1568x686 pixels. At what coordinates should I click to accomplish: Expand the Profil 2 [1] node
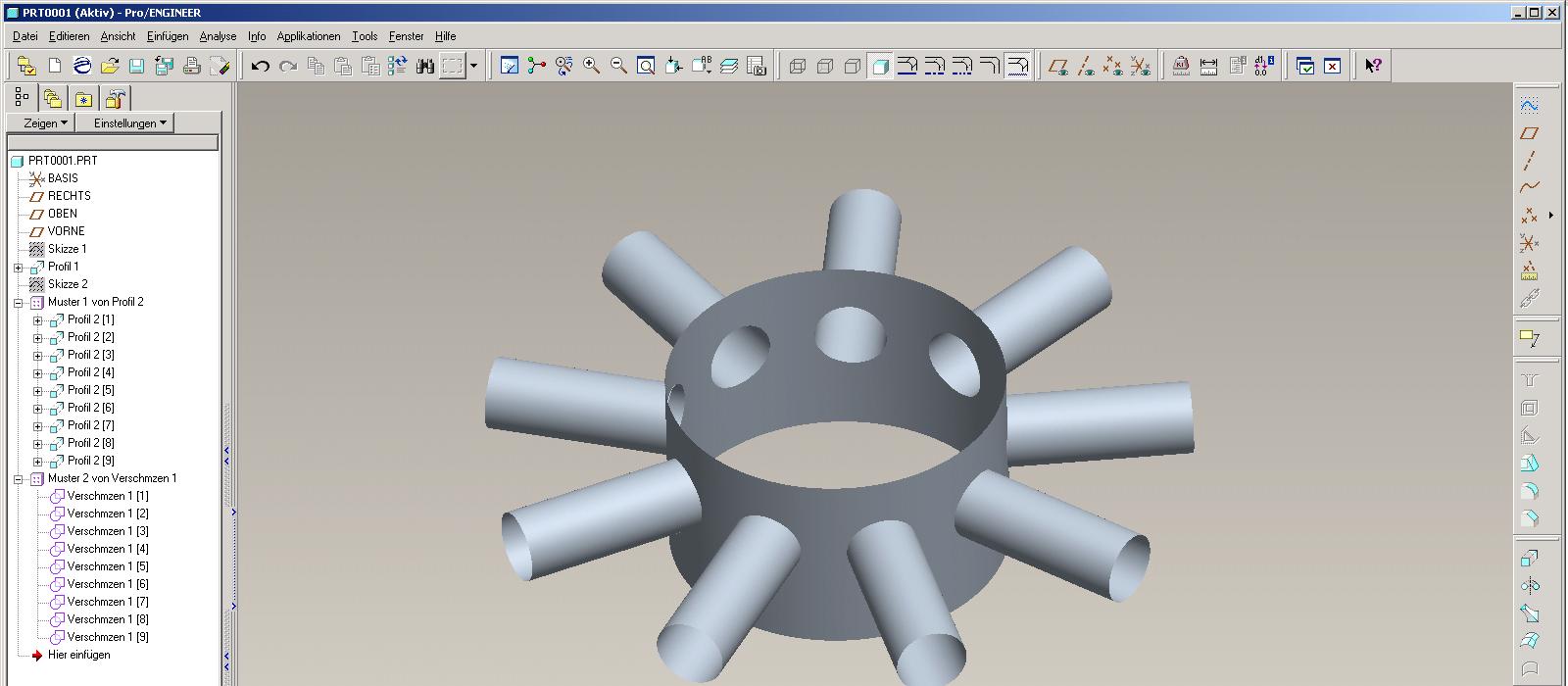pyautogui.click(x=38, y=319)
